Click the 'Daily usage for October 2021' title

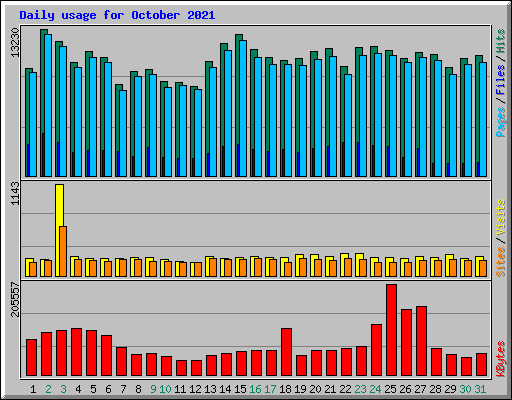tap(117, 15)
